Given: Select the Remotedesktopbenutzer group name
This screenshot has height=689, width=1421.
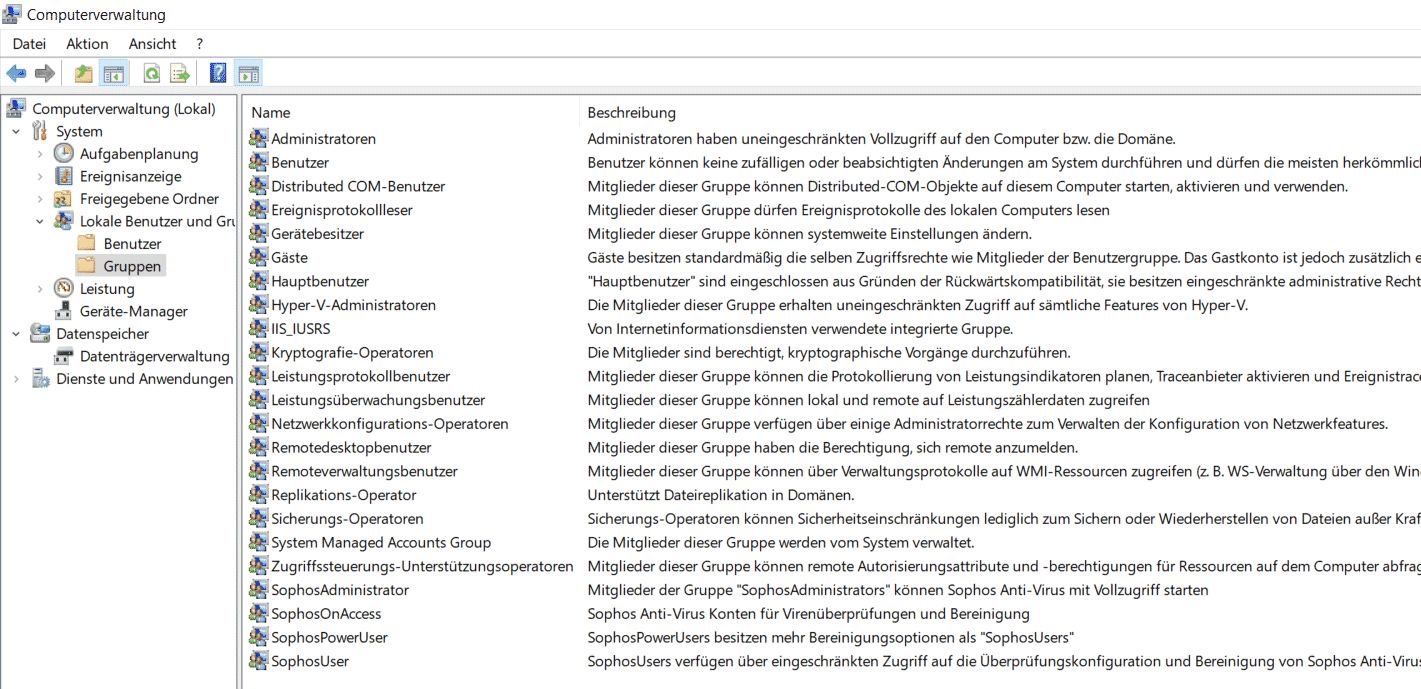Looking at the screenshot, I should pos(352,447).
